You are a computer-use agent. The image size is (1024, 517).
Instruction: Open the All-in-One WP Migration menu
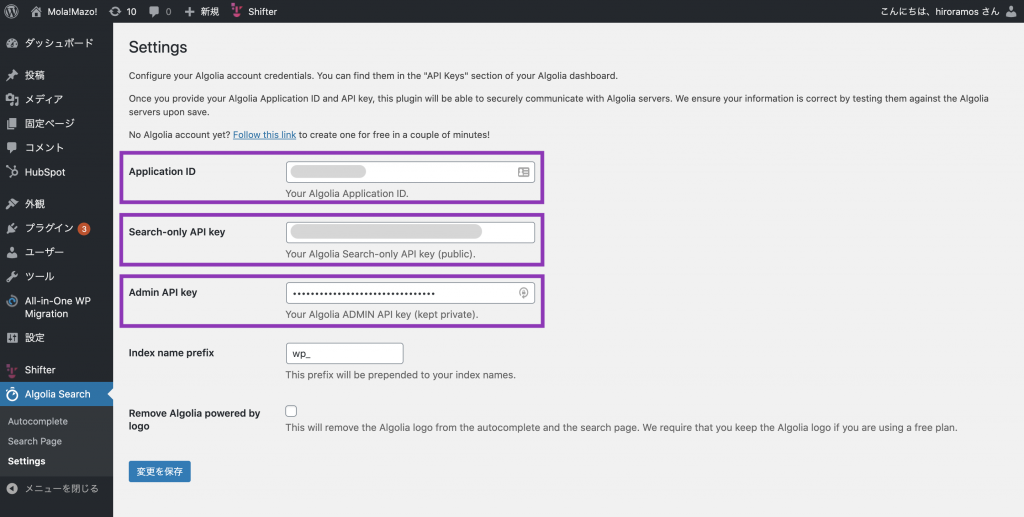tap(56, 307)
